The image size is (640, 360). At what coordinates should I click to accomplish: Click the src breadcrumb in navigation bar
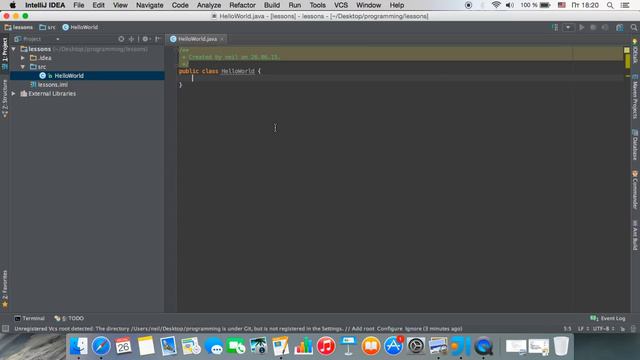click(47, 27)
